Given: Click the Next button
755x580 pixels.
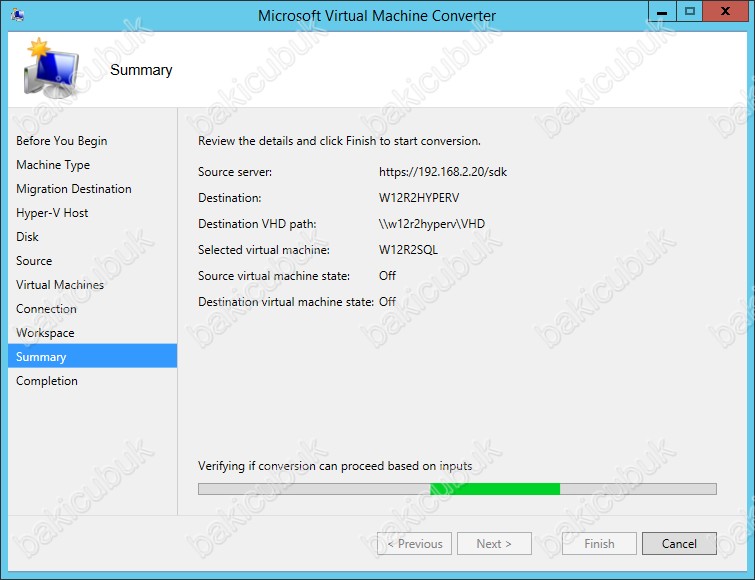Looking at the screenshot, I should click(494, 544).
